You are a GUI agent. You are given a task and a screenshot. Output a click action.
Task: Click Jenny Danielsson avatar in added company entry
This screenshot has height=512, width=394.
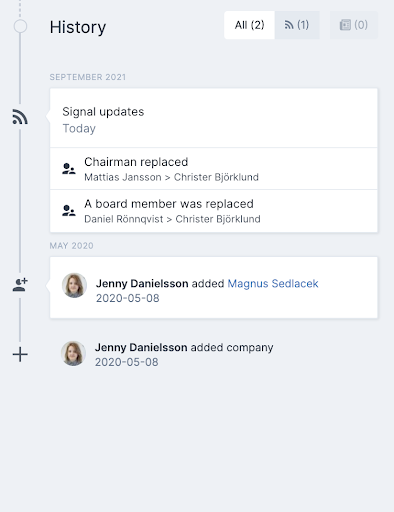click(x=73, y=353)
